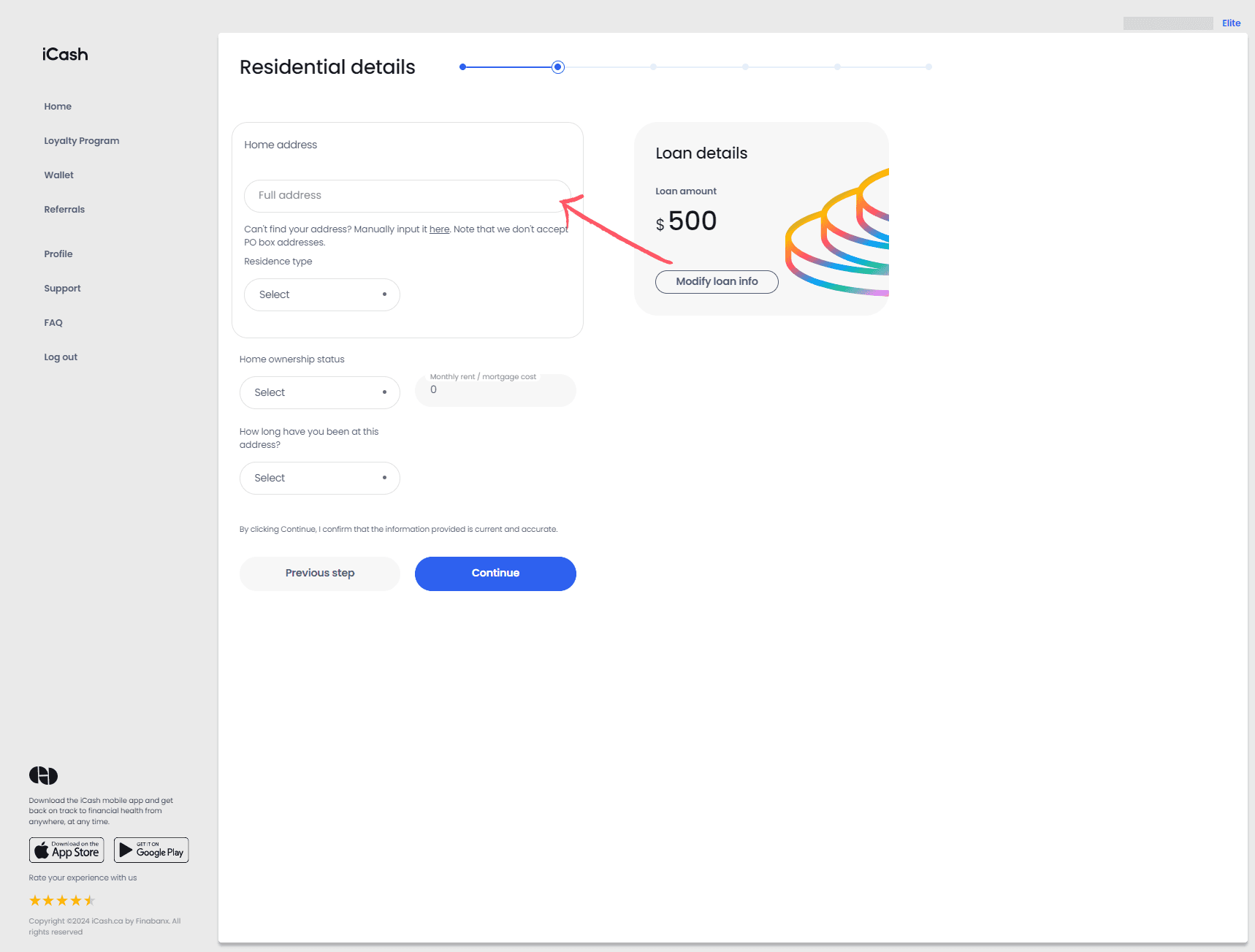This screenshot has width=1255, height=952.
Task: Select Referrals in the sidebar
Action: (64, 210)
